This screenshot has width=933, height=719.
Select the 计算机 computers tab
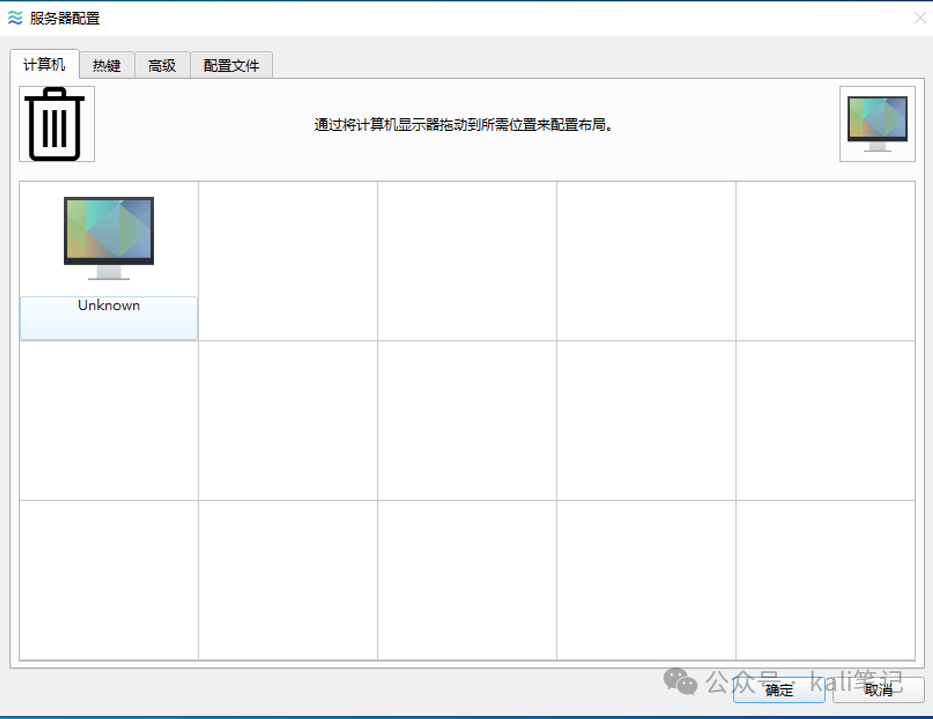tap(43, 64)
